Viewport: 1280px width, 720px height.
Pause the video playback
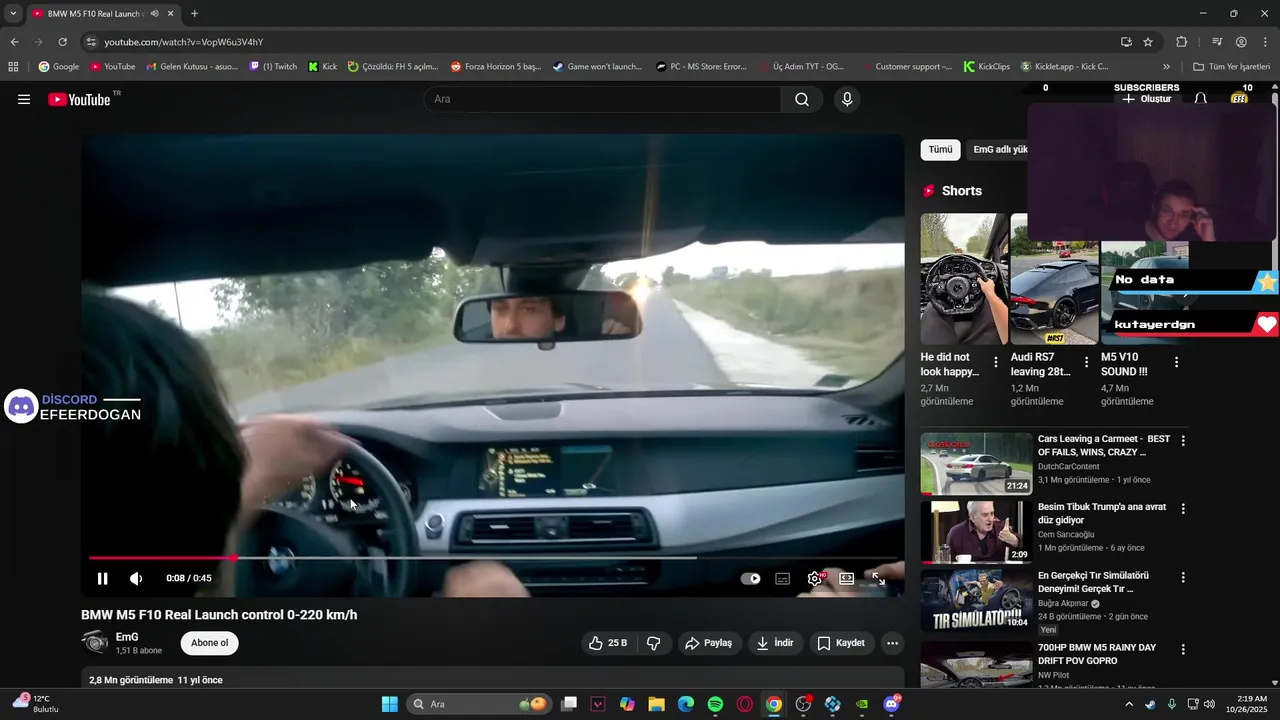pyautogui.click(x=102, y=578)
